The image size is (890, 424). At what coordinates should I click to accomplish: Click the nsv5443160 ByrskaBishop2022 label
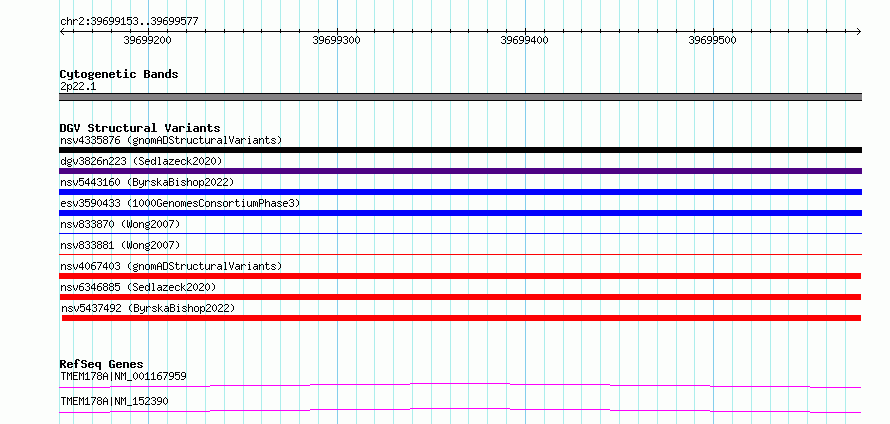click(x=147, y=182)
